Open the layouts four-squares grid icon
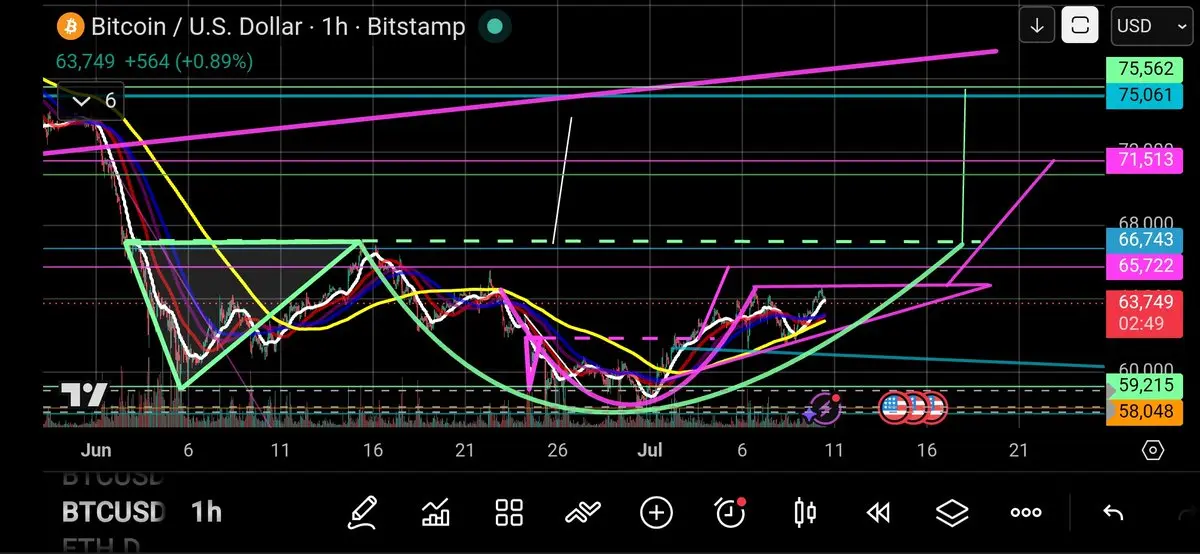The image size is (1200, 554). pyautogui.click(x=510, y=513)
